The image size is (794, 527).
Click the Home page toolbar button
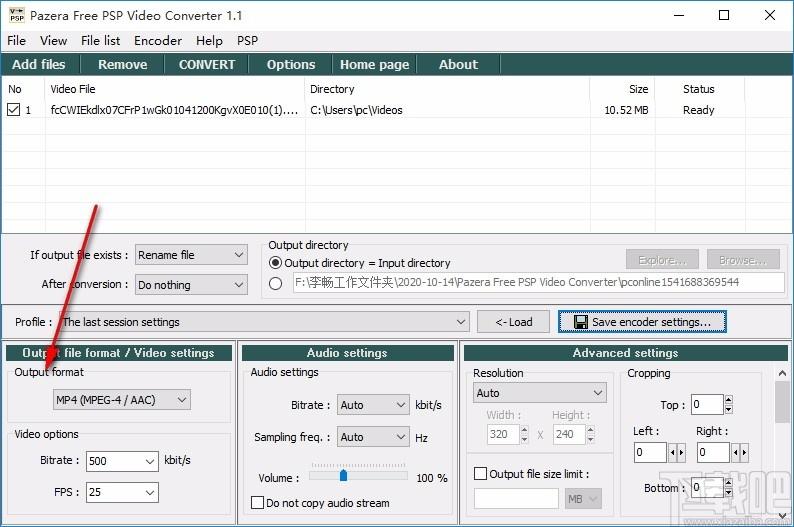click(375, 64)
